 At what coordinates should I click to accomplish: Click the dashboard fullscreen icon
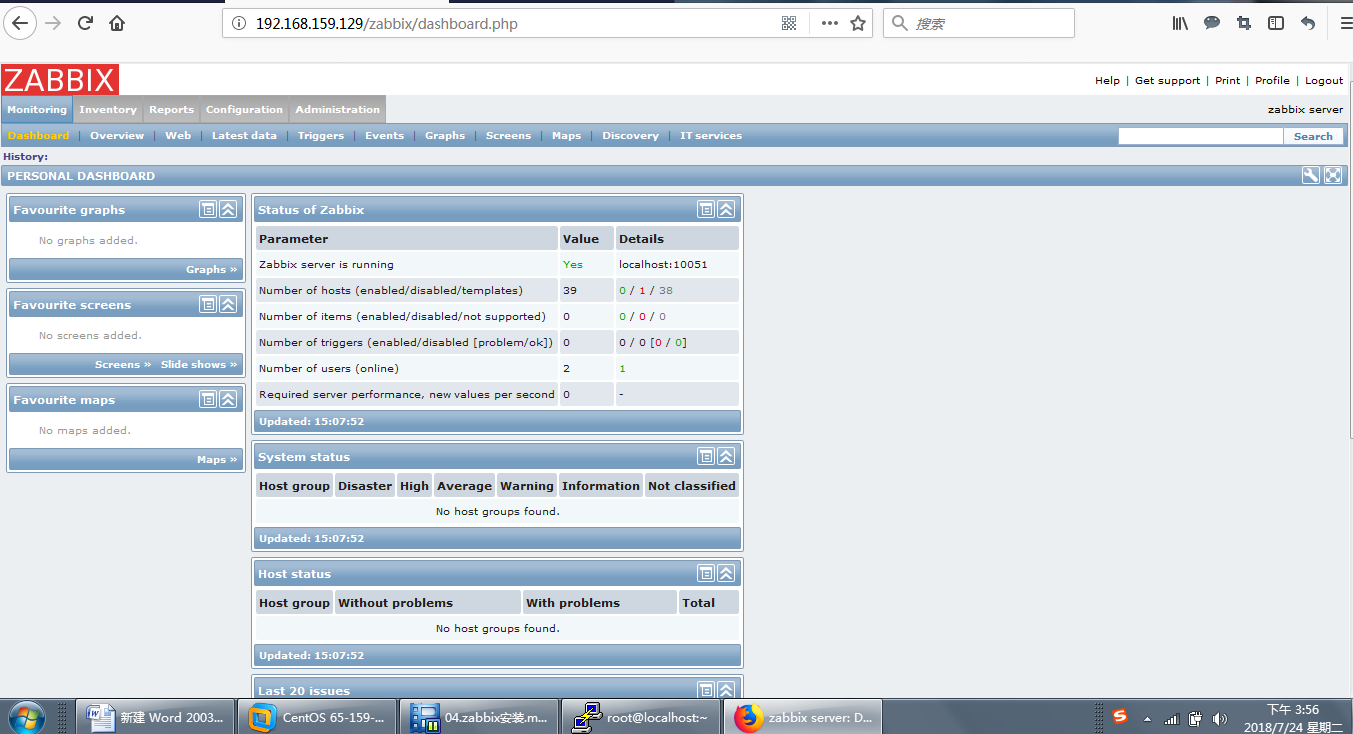point(1333,176)
